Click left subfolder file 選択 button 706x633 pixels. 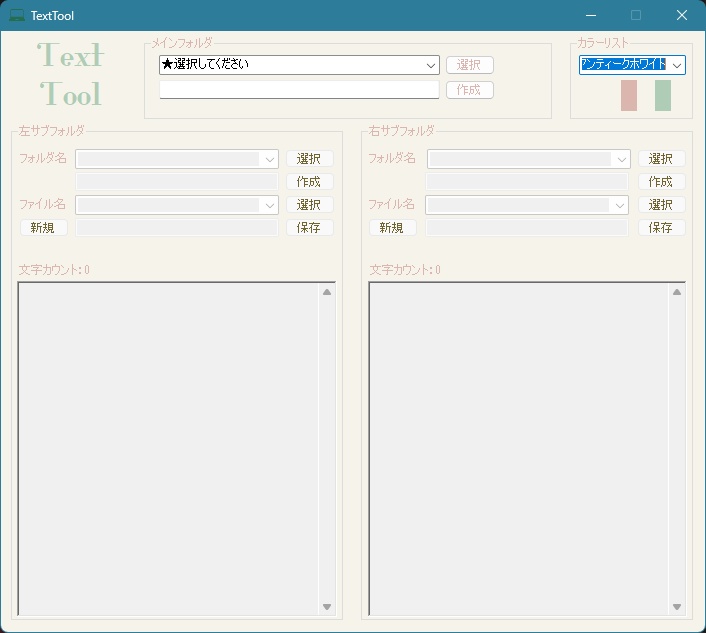click(310, 205)
